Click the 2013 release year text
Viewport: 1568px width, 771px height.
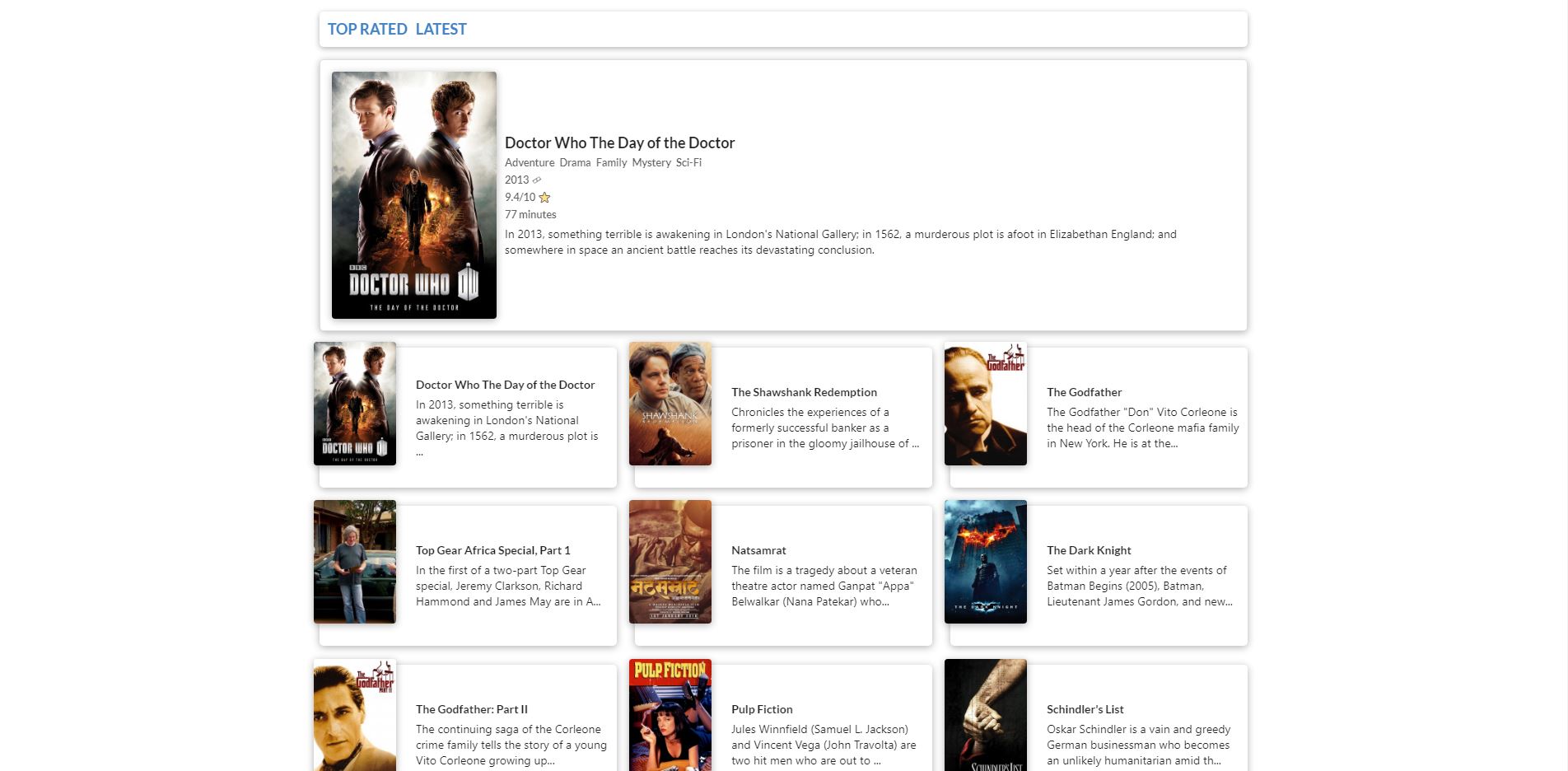click(516, 180)
